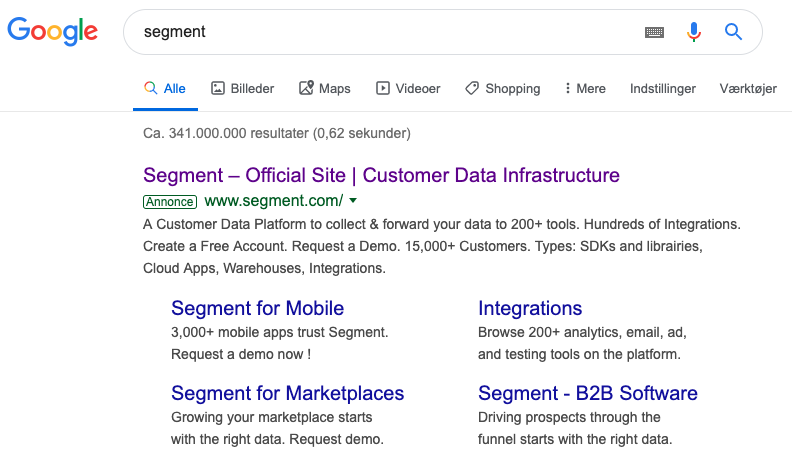This screenshot has width=792, height=469.
Task: Click 'Growing your marketplace starts' text
Action: [x=272, y=417]
